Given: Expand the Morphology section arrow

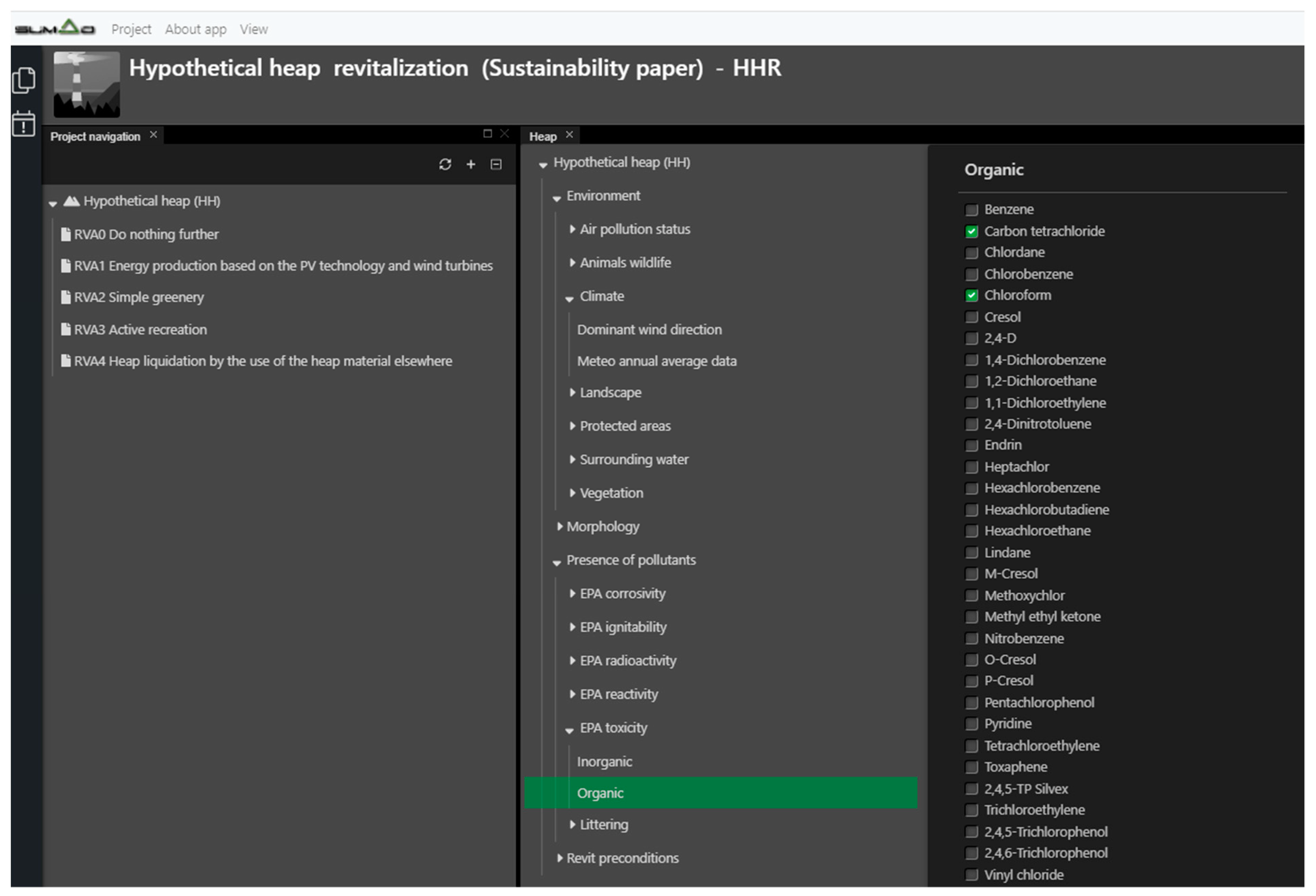Looking at the screenshot, I should [x=559, y=526].
